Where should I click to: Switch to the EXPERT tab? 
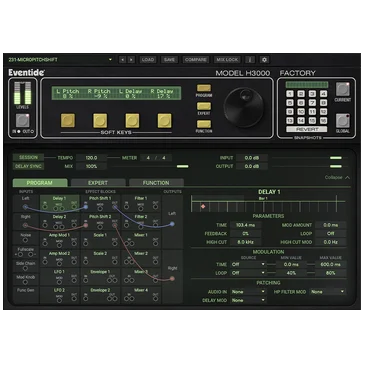pyautogui.click(x=98, y=183)
